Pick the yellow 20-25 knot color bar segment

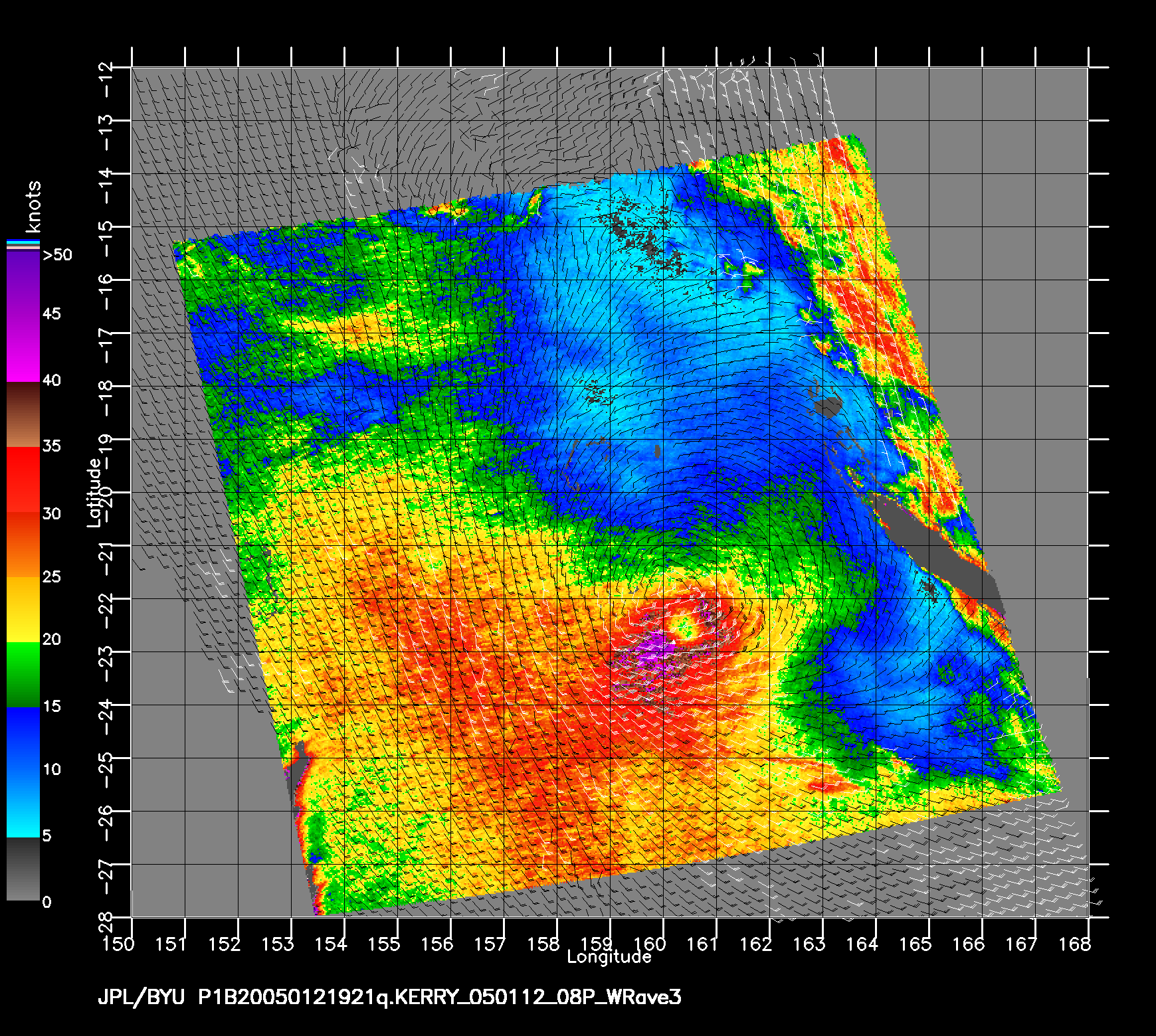[x=23, y=609]
